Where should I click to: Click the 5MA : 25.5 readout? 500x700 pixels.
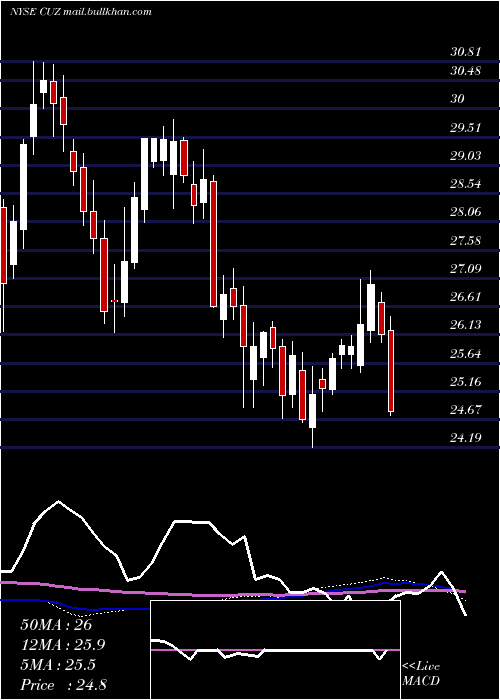click(x=58, y=665)
